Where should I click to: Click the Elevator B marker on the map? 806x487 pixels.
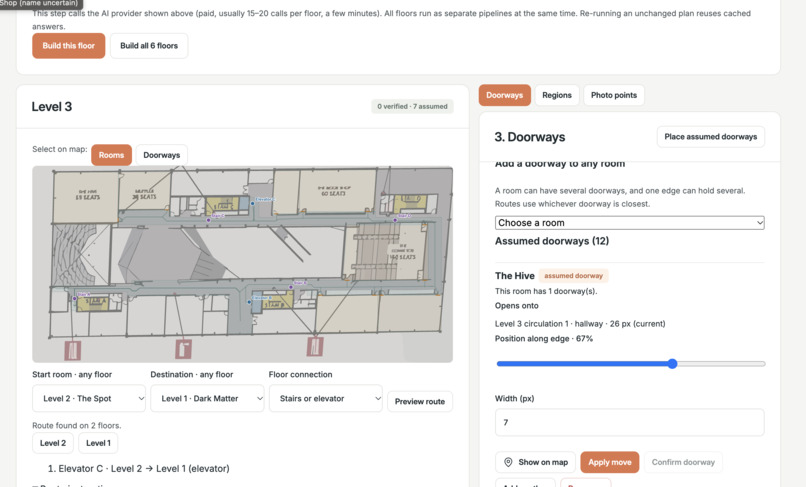tap(249, 302)
